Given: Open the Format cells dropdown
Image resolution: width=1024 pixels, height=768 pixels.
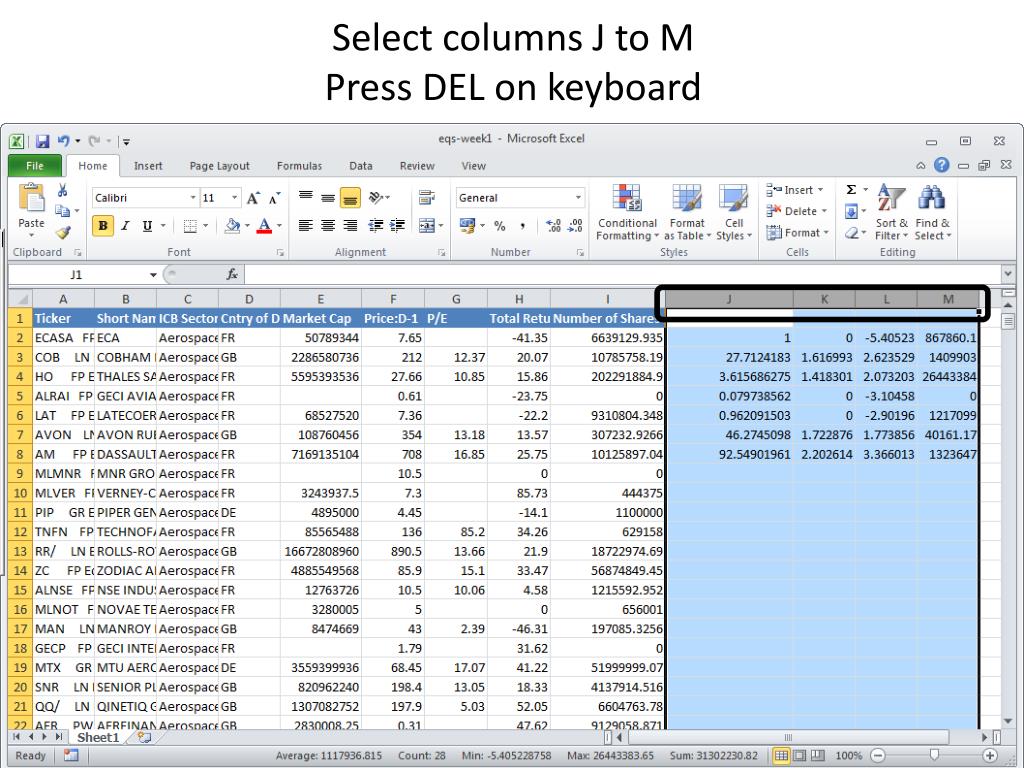Looking at the screenshot, I should tap(797, 232).
